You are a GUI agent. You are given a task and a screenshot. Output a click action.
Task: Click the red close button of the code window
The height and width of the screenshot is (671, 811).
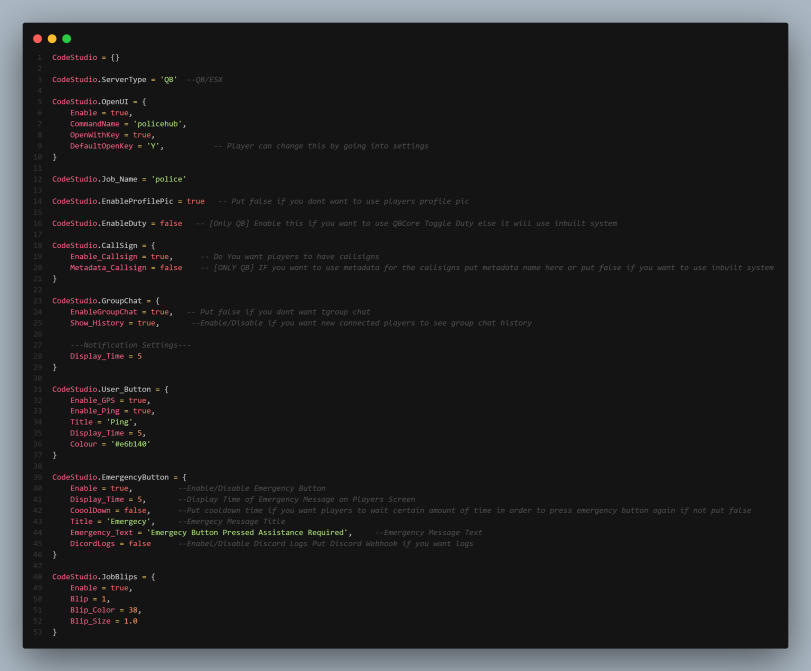tap(37, 39)
